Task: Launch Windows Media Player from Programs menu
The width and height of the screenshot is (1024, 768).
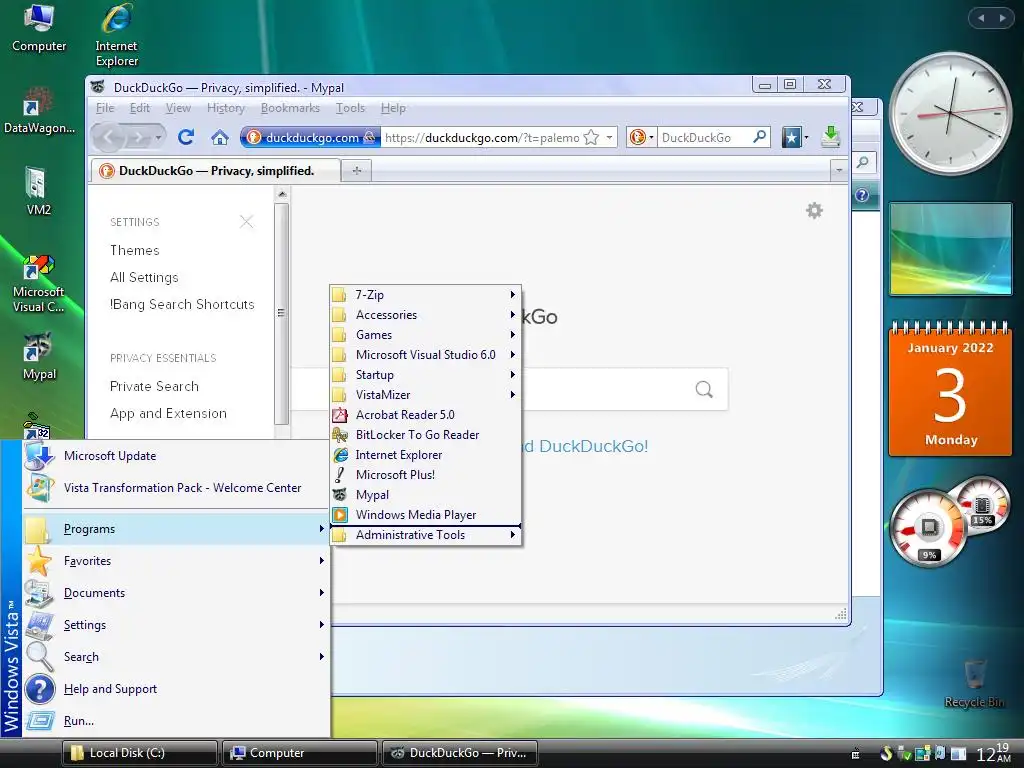Action: pos(426,515)
